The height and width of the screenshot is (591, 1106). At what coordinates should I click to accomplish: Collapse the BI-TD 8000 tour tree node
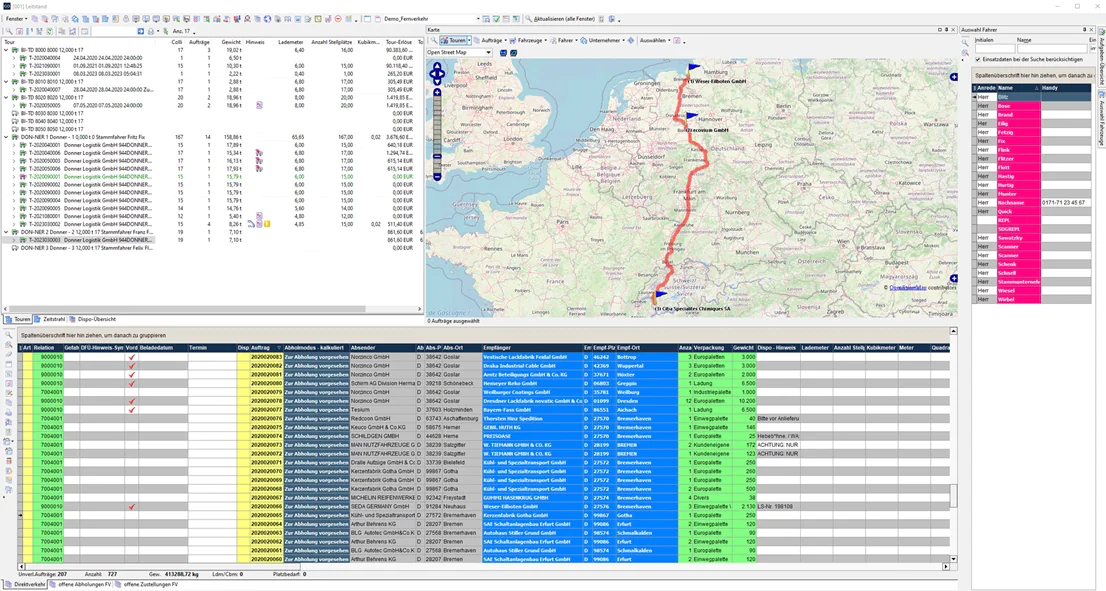coord(7,50)
